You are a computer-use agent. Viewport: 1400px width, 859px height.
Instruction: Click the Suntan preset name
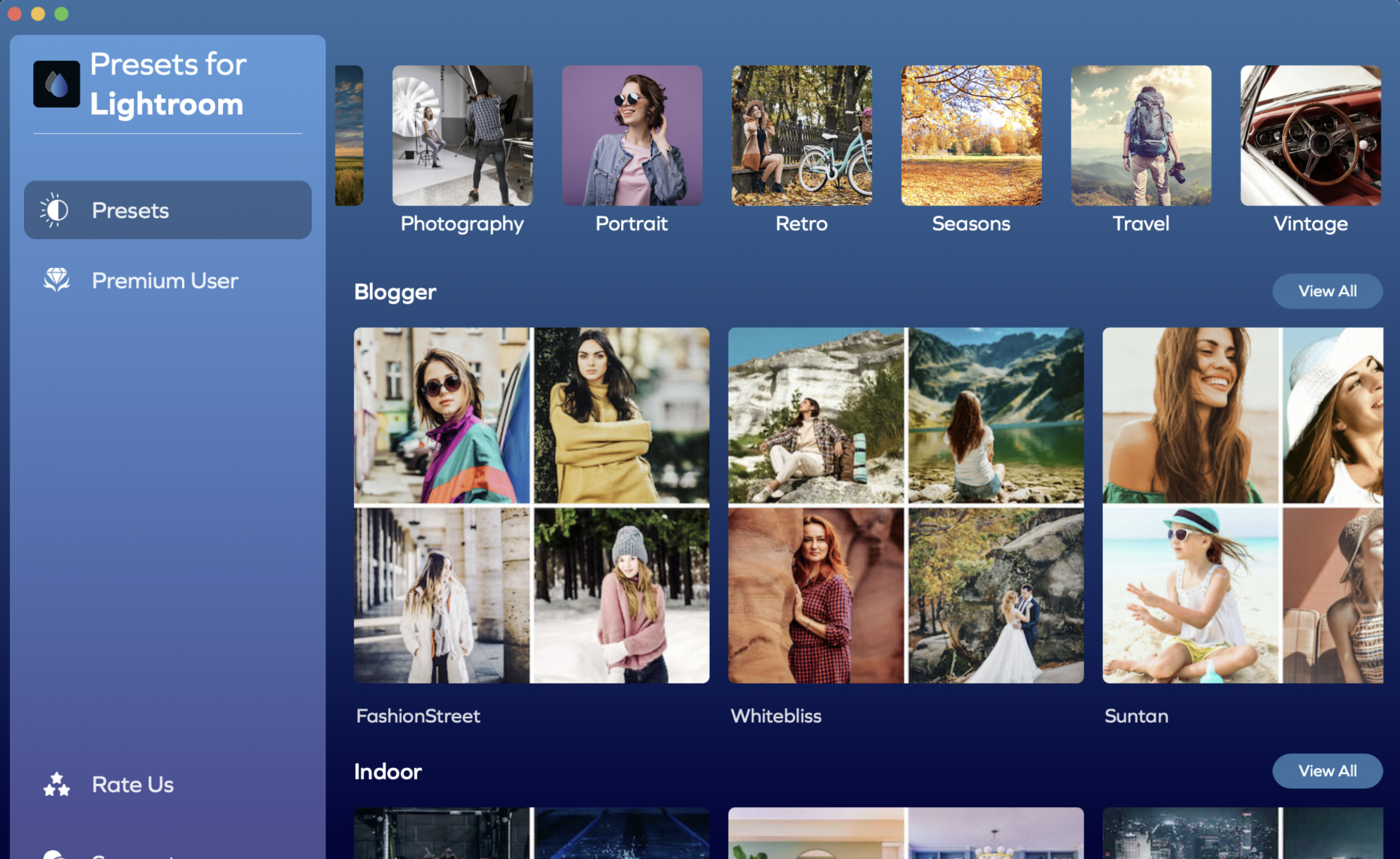click(1136, 716)
